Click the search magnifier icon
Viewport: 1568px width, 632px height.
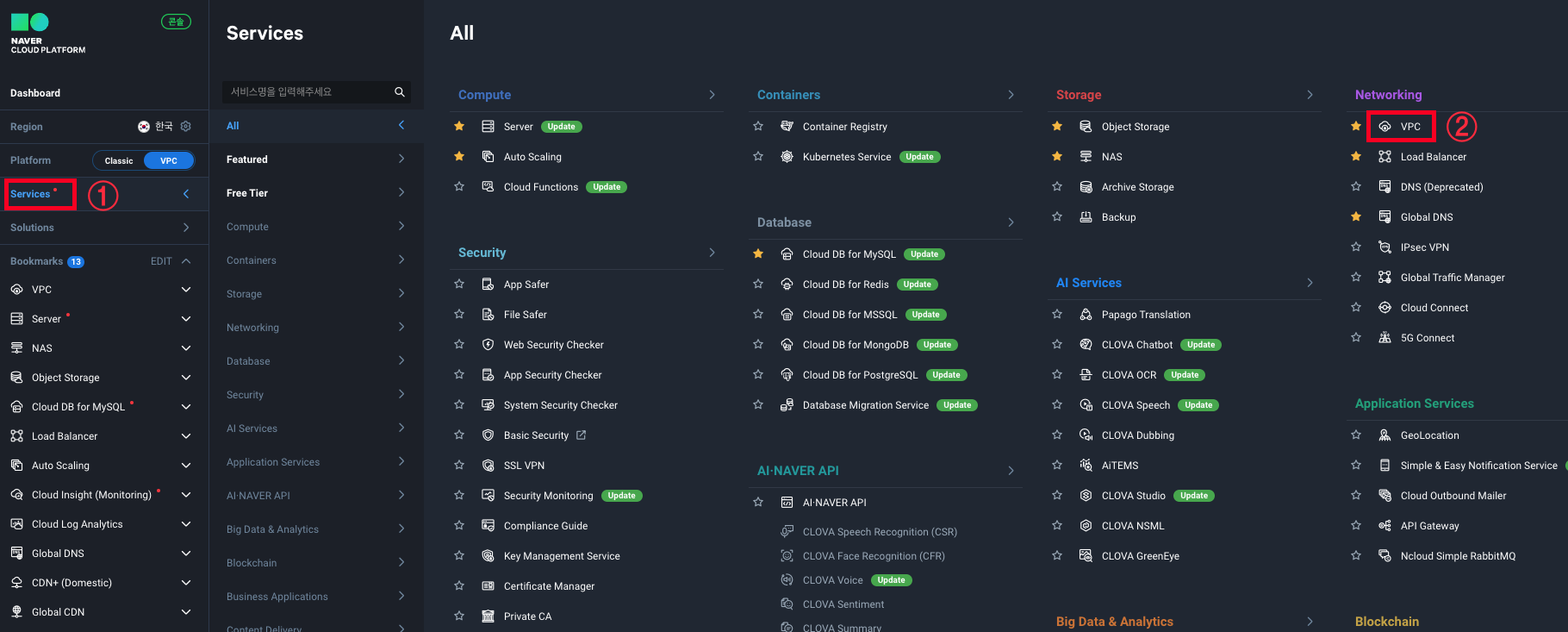point(400,92)
